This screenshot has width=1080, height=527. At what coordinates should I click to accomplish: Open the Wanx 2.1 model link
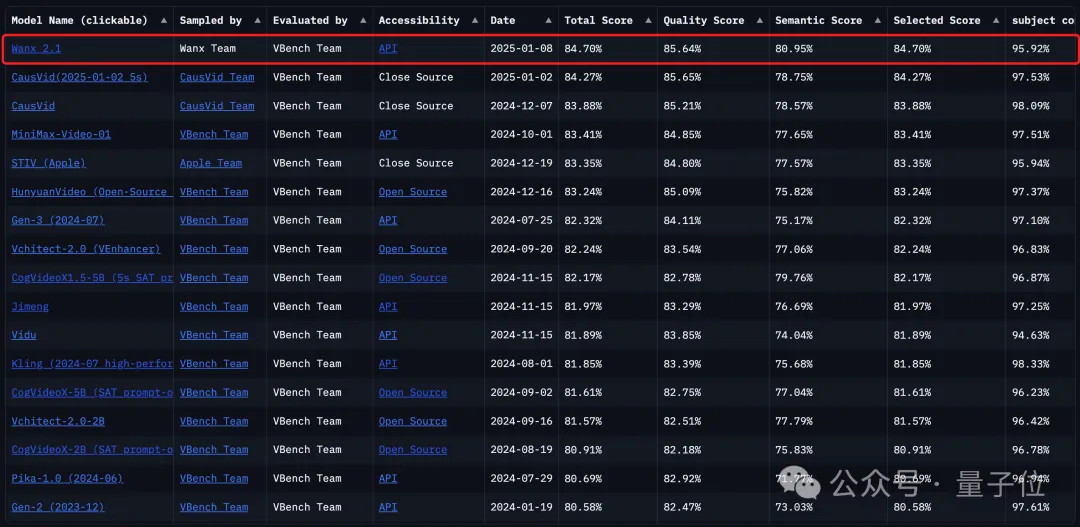click(x=36, y=48)
